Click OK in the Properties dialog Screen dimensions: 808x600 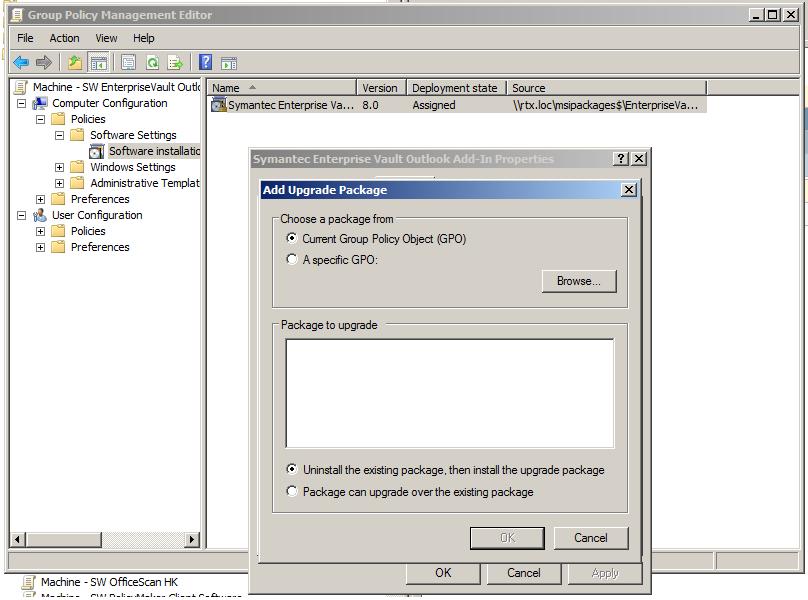(x=443, y=573)
